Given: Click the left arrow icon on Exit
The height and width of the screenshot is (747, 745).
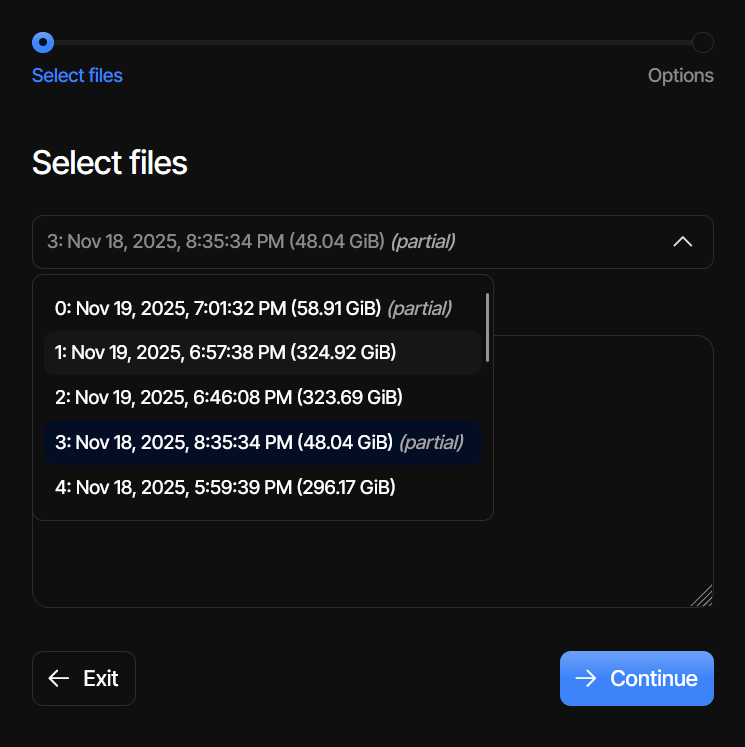Looking at the screenshot, I should [59, 679].
